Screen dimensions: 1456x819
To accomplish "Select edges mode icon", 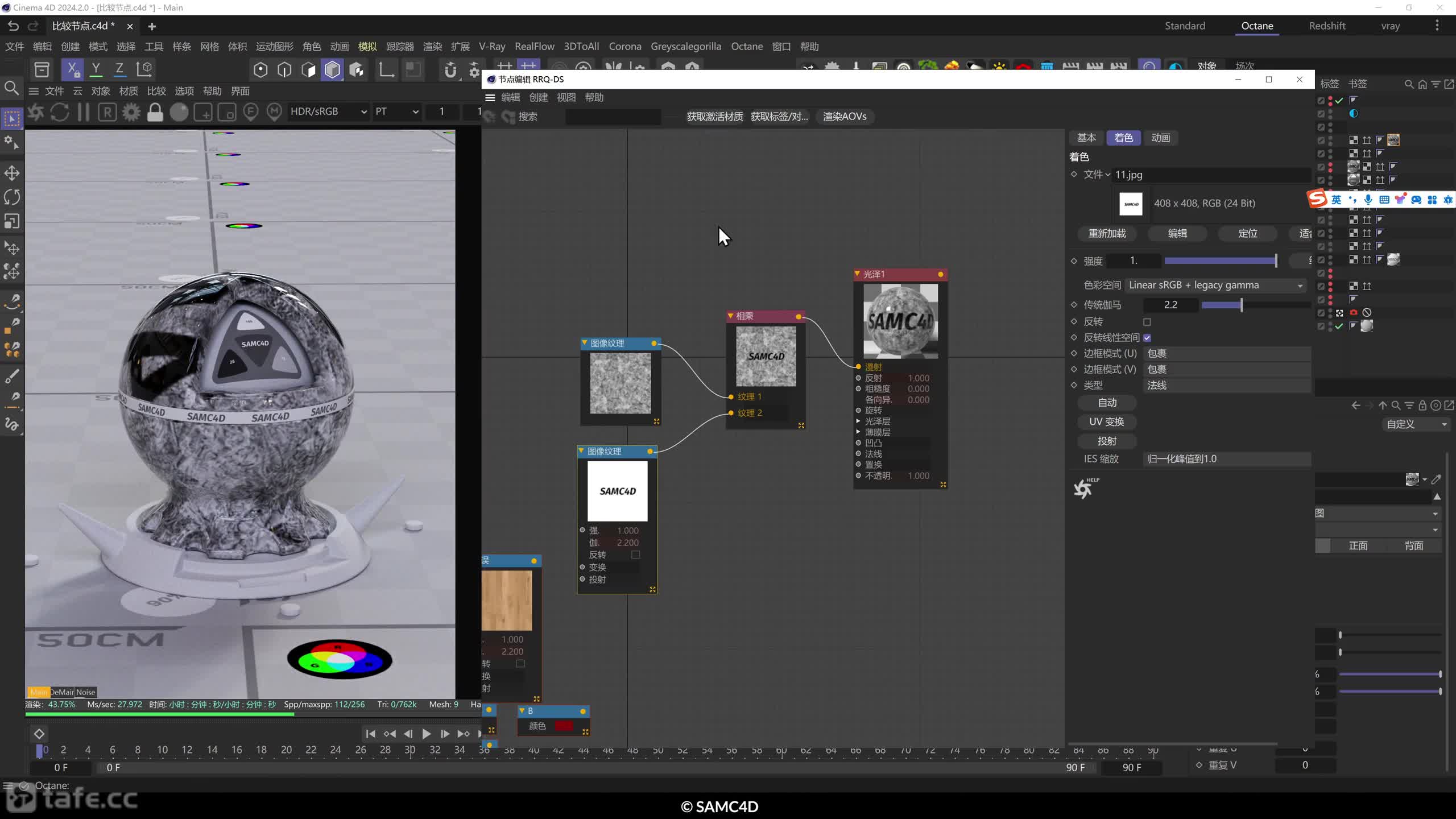I will [284, 70].
